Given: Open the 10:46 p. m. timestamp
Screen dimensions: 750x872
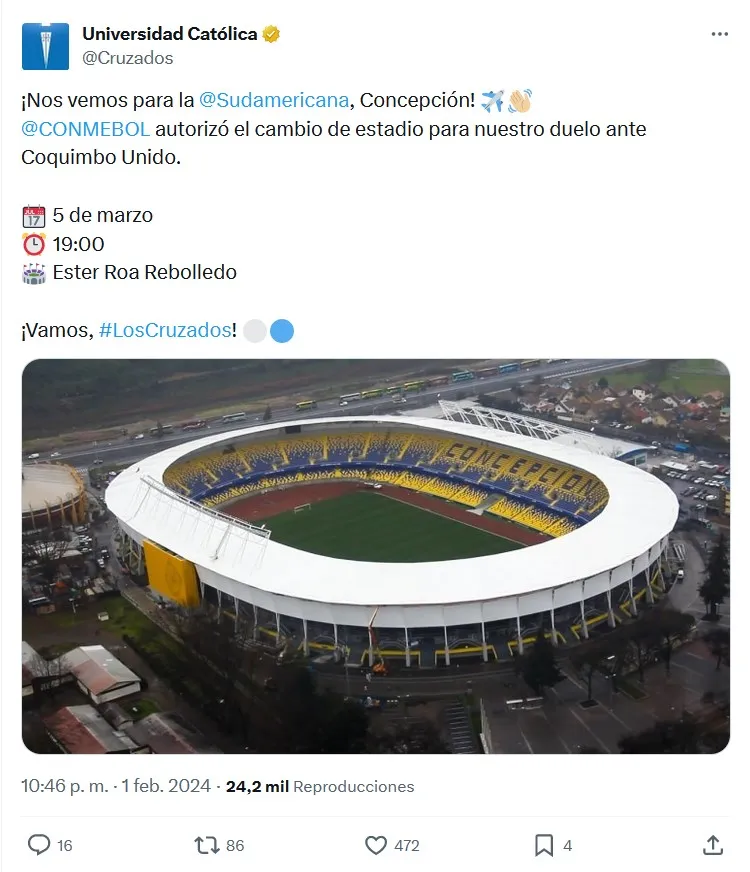Looking at the screenshot, I should (64, 786).
